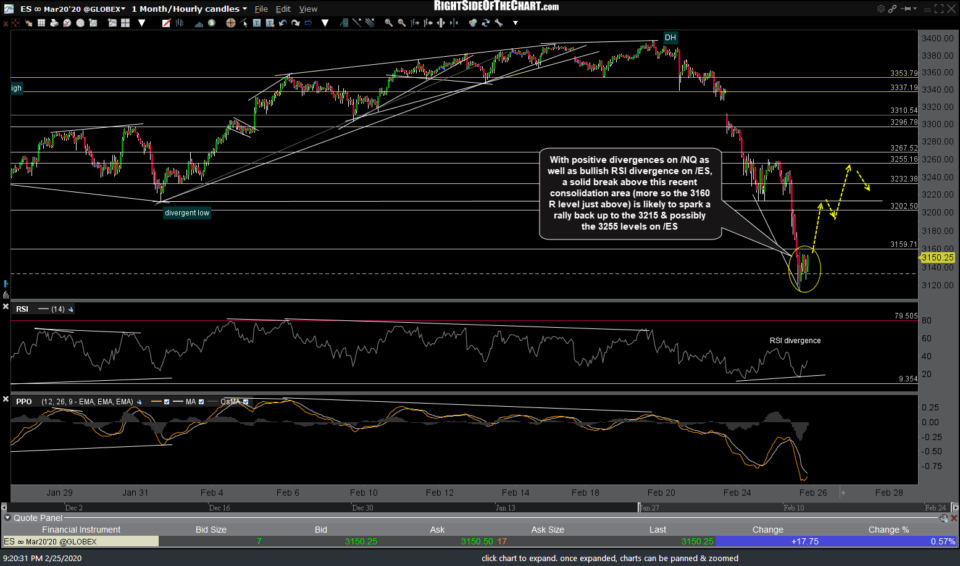Click the refresh arrows icon in the toolbar
The height and width of the screenshot is (566, 960).
(486, 23)
